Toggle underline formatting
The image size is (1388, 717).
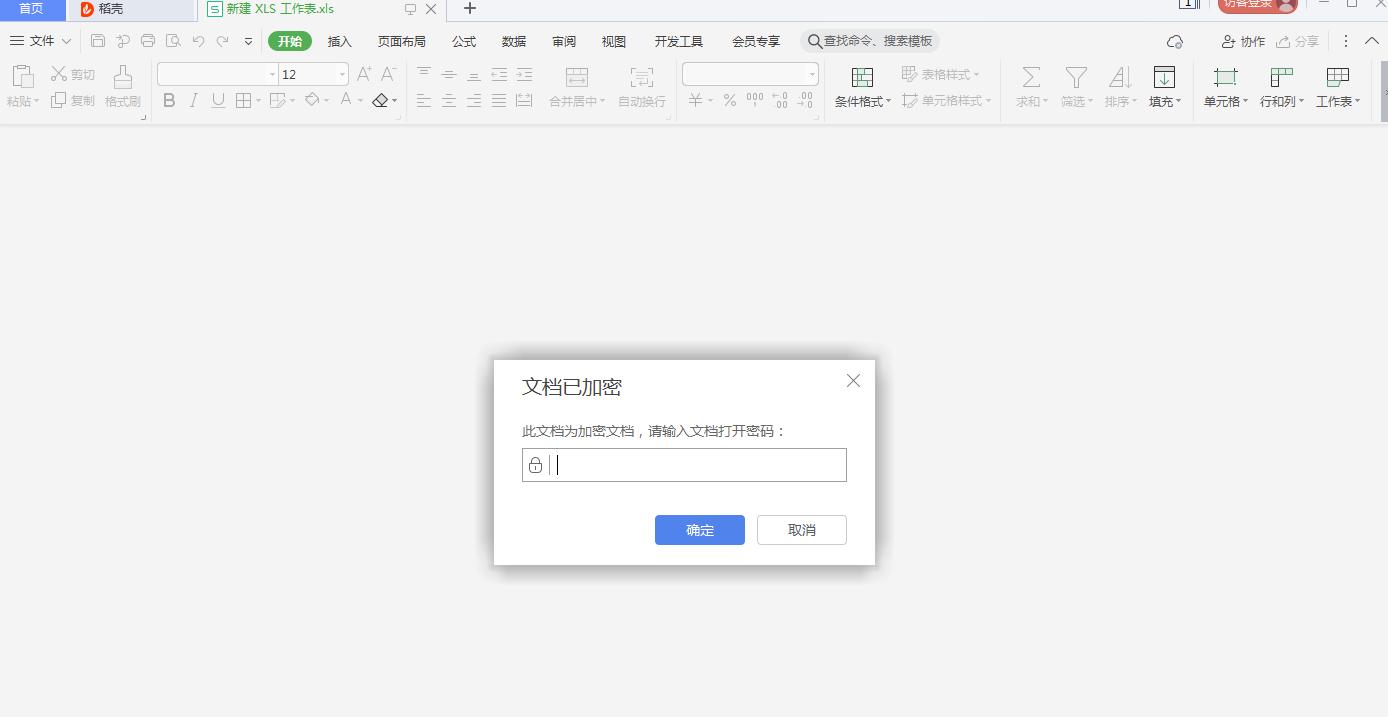point(217,100)
